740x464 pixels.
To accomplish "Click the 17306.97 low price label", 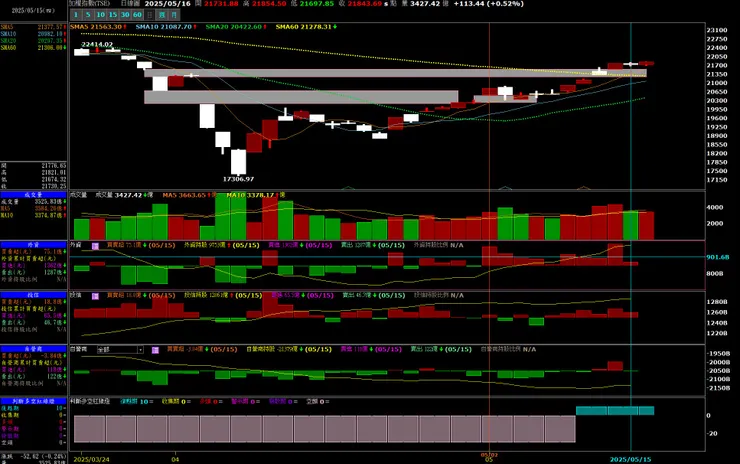I will (238, 179).
